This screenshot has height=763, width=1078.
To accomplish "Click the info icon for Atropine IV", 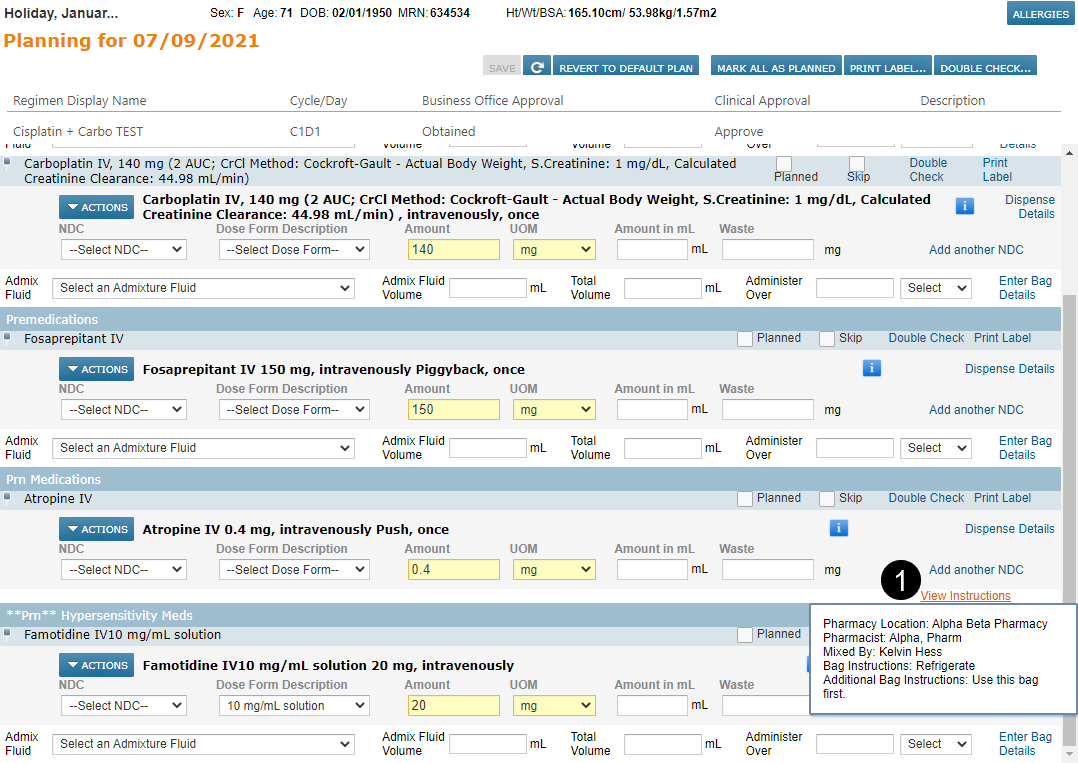I will 838,528.
